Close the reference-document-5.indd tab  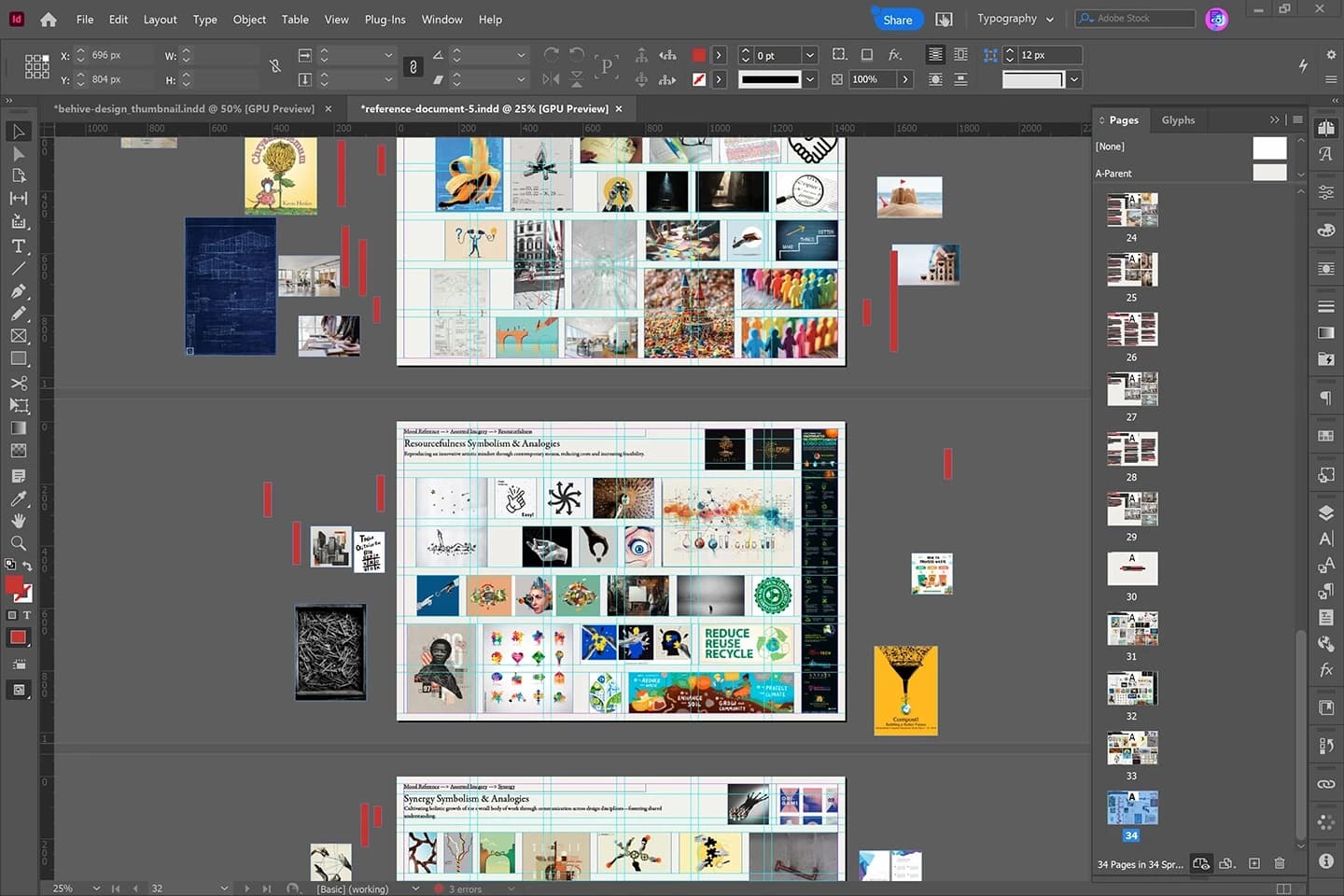[619, 108]
